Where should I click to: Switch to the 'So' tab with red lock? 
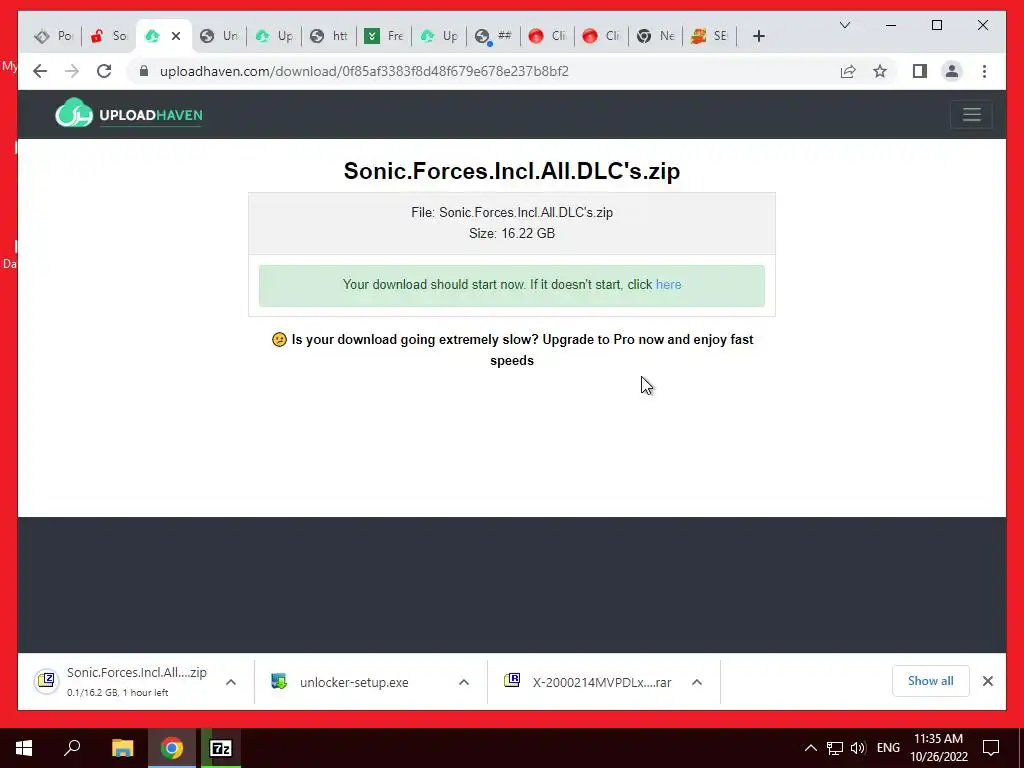coord(109,36)
